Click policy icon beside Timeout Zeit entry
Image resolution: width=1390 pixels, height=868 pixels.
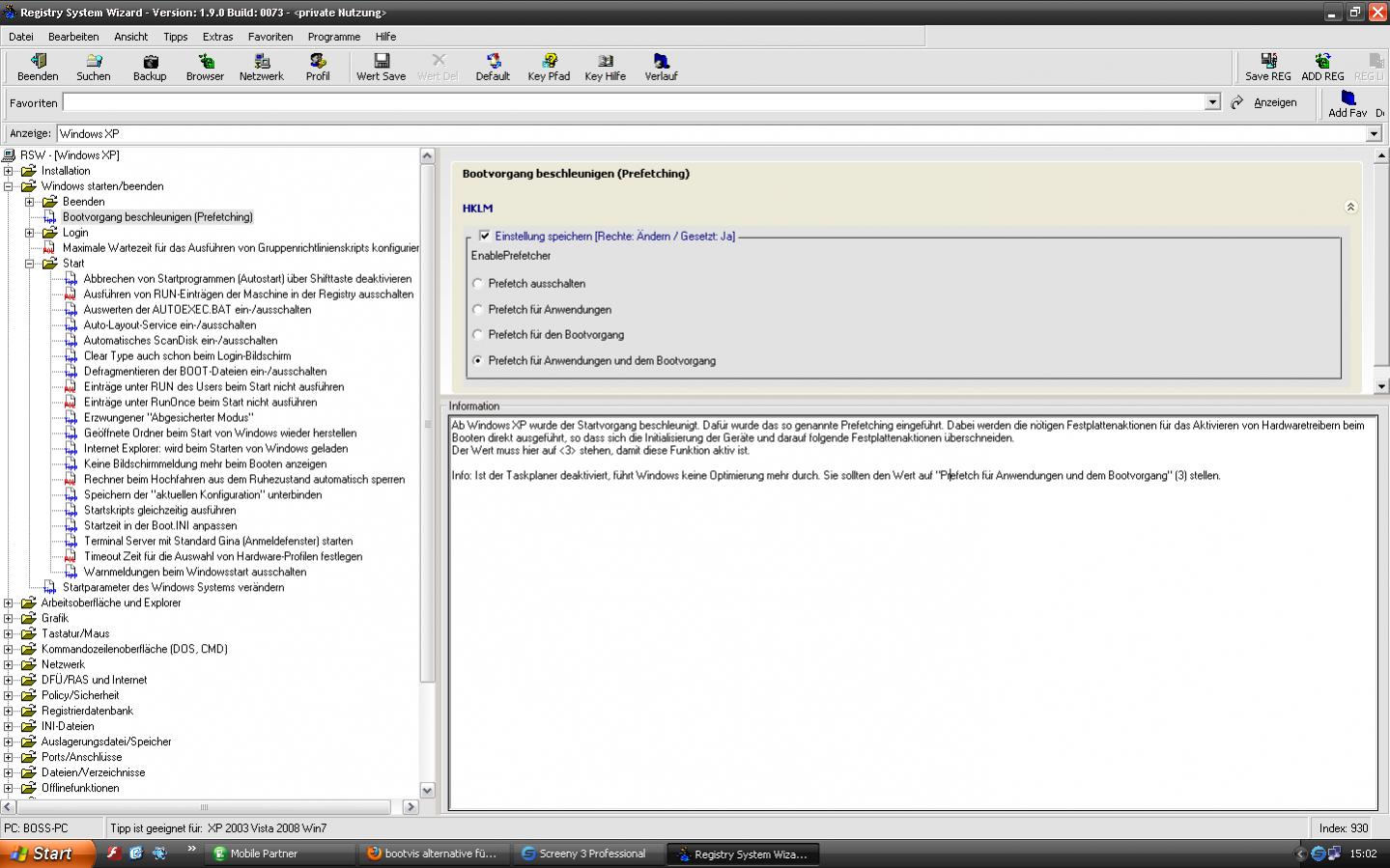click(x=71, y=557)
